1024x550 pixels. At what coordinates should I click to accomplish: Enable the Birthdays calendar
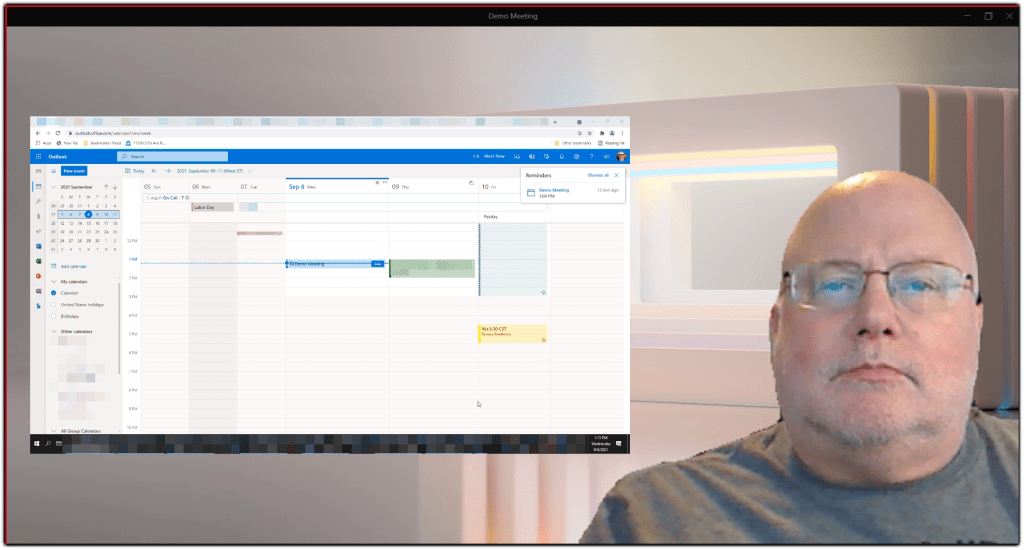click(x=54, y=316)
